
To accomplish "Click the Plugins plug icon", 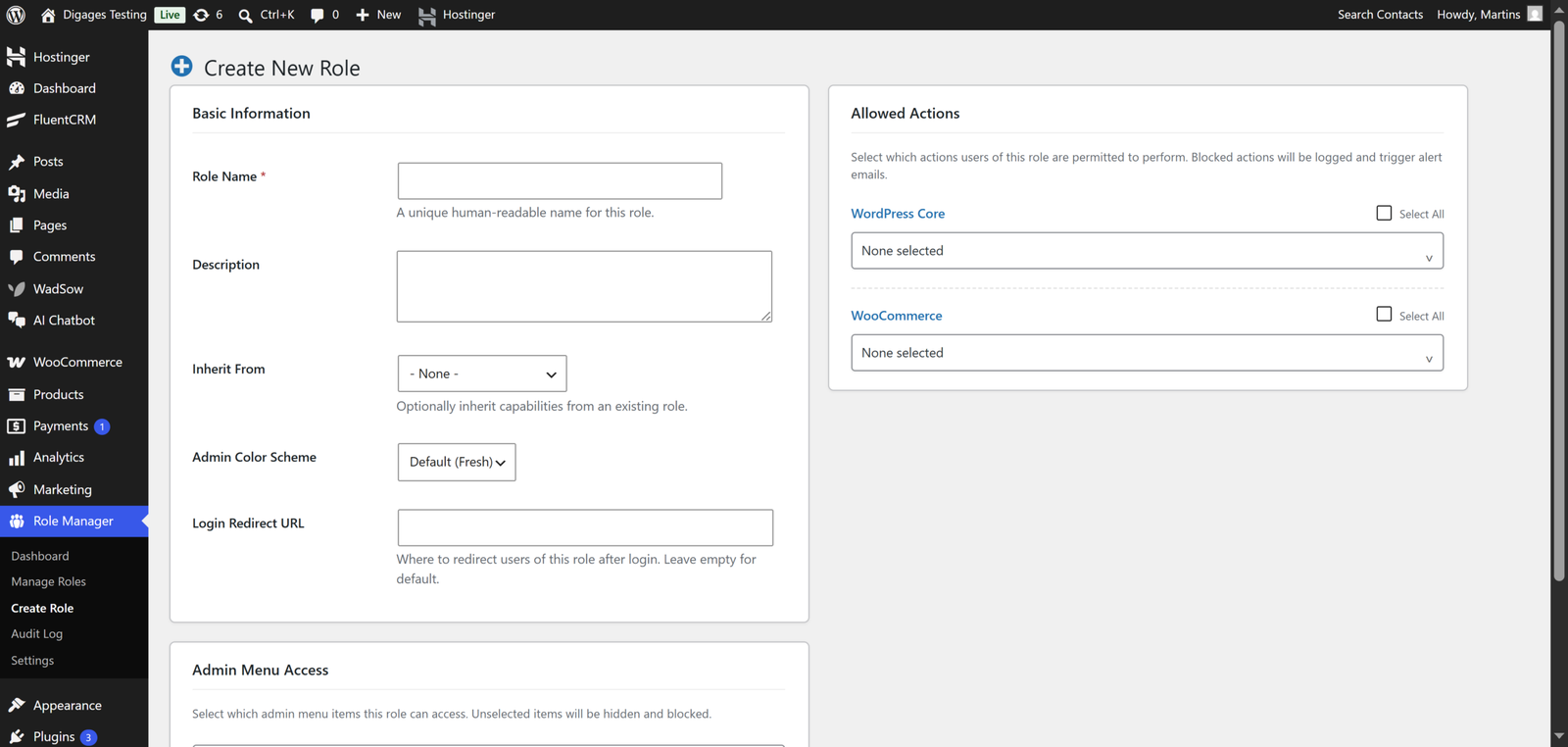I will [17, 737].
